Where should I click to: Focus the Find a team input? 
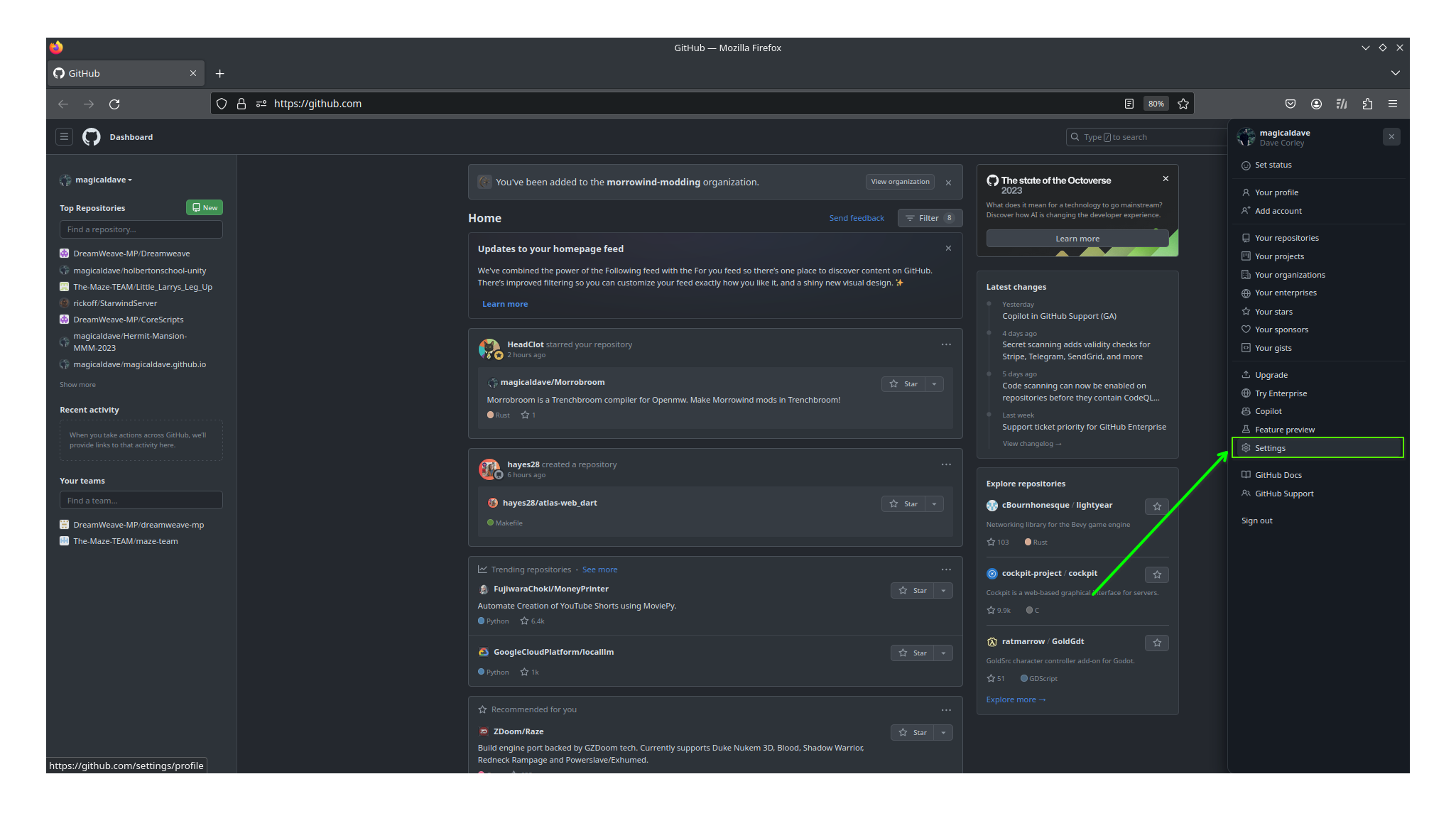(141, 501)
